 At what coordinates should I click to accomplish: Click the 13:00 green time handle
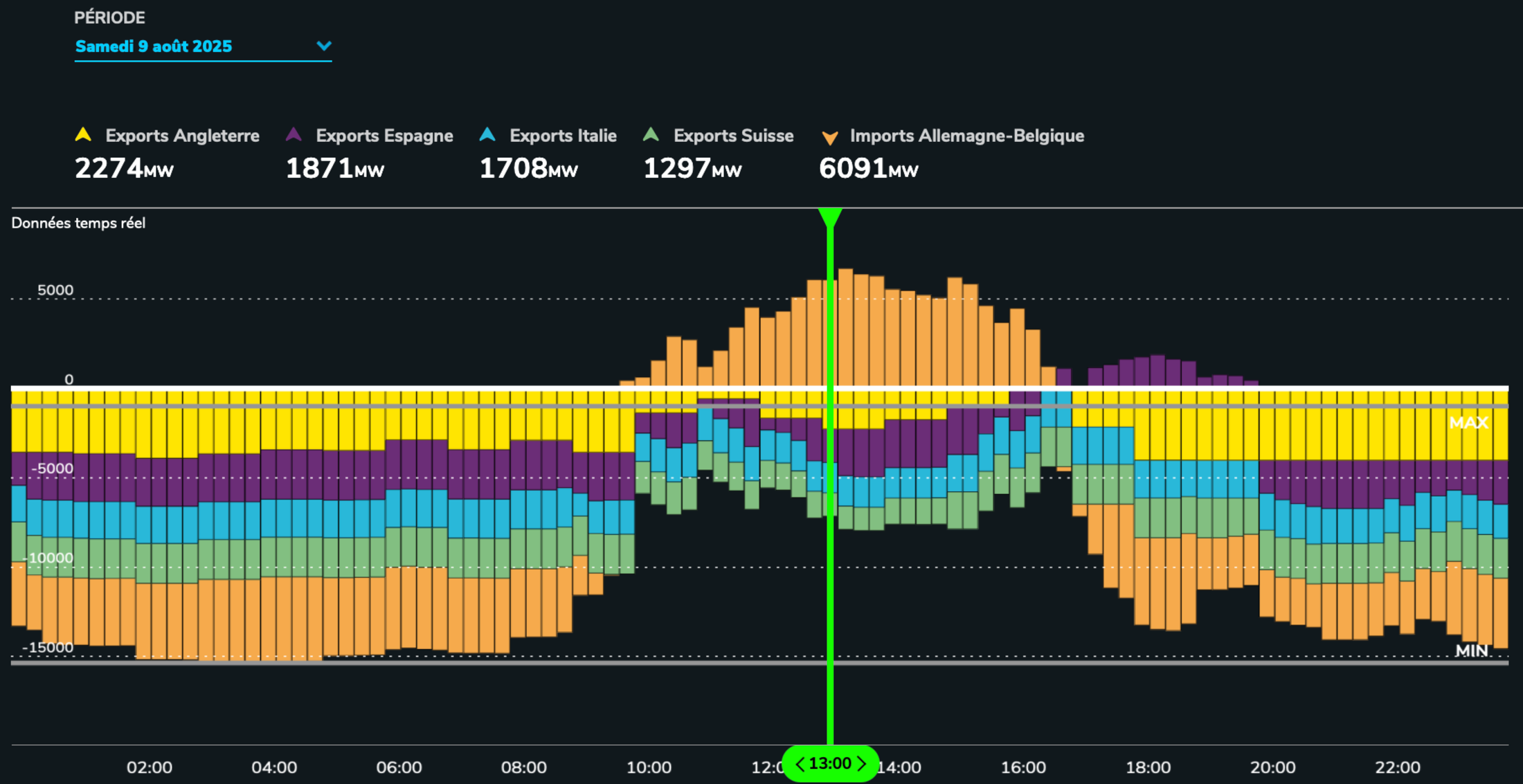point(830,764)
